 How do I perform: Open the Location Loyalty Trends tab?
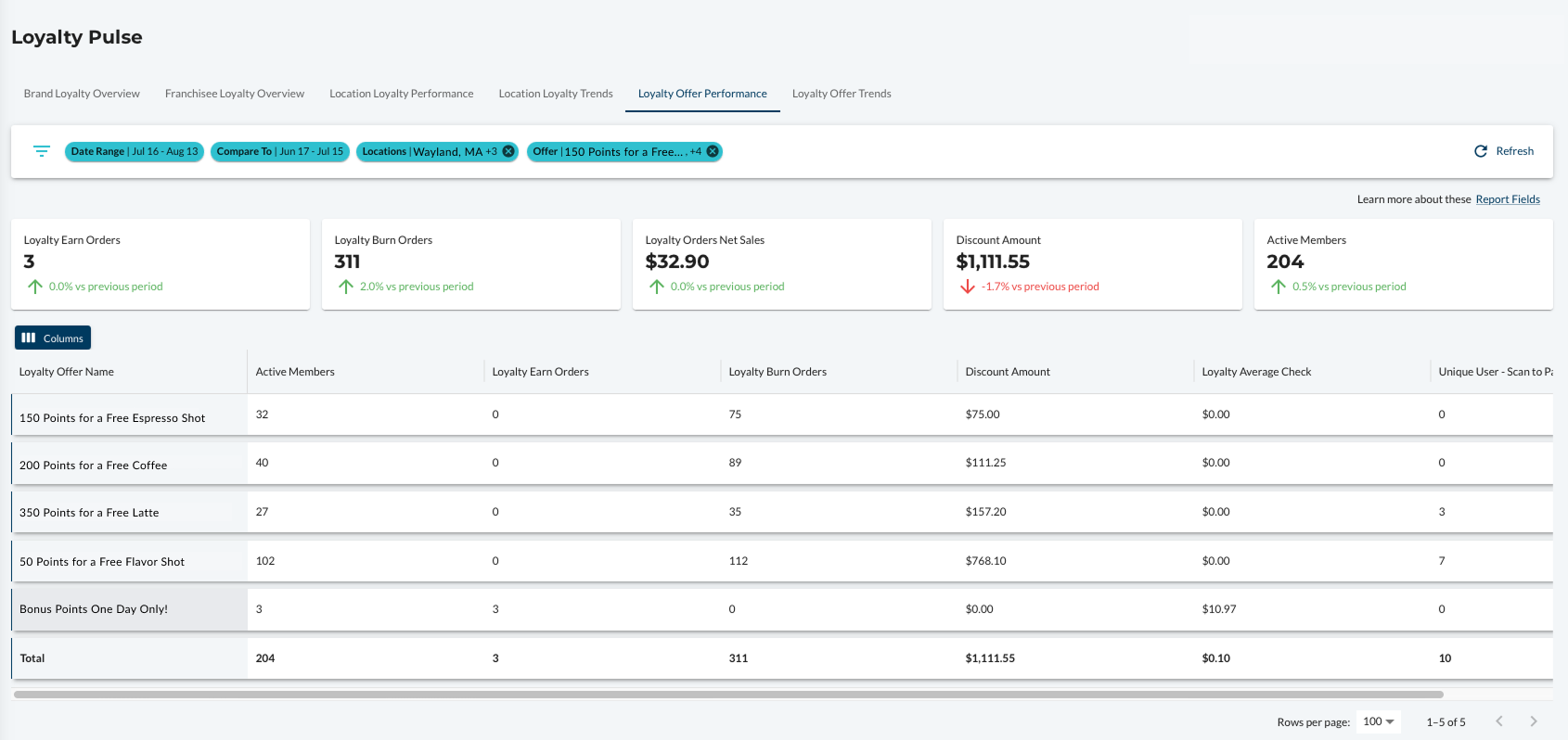[556, 94]
